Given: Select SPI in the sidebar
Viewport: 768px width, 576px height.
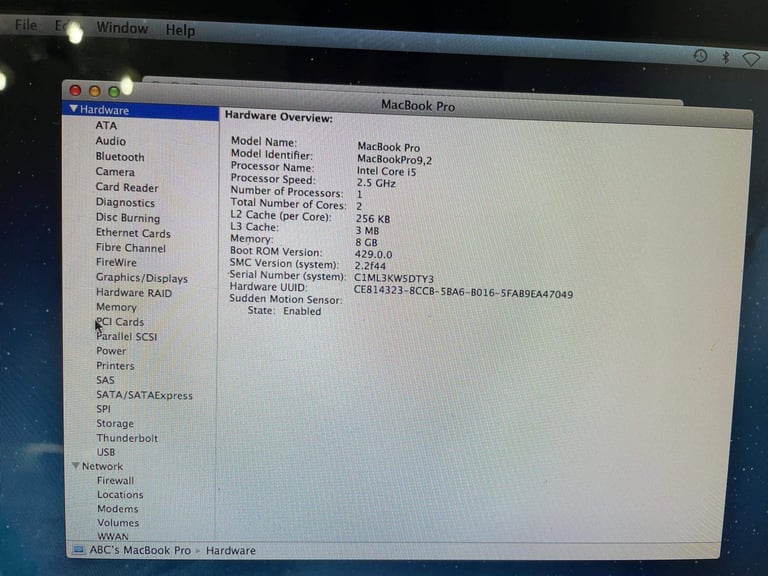Looking at the screenshot, I should point(103,409).
